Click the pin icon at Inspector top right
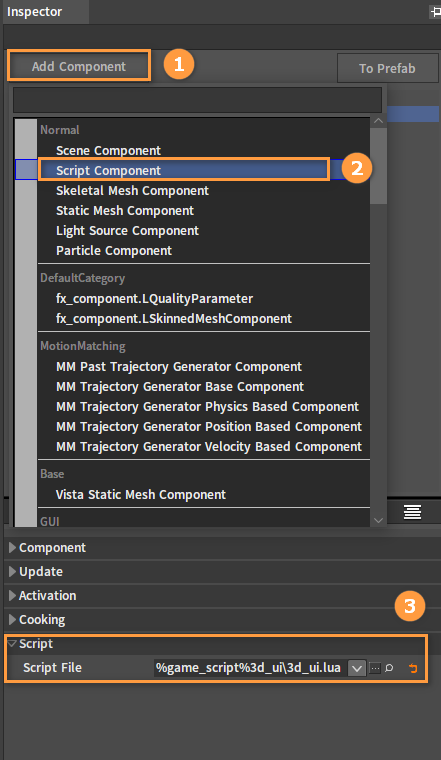This screenshot has height=760, width=441. tap(435, 12)
